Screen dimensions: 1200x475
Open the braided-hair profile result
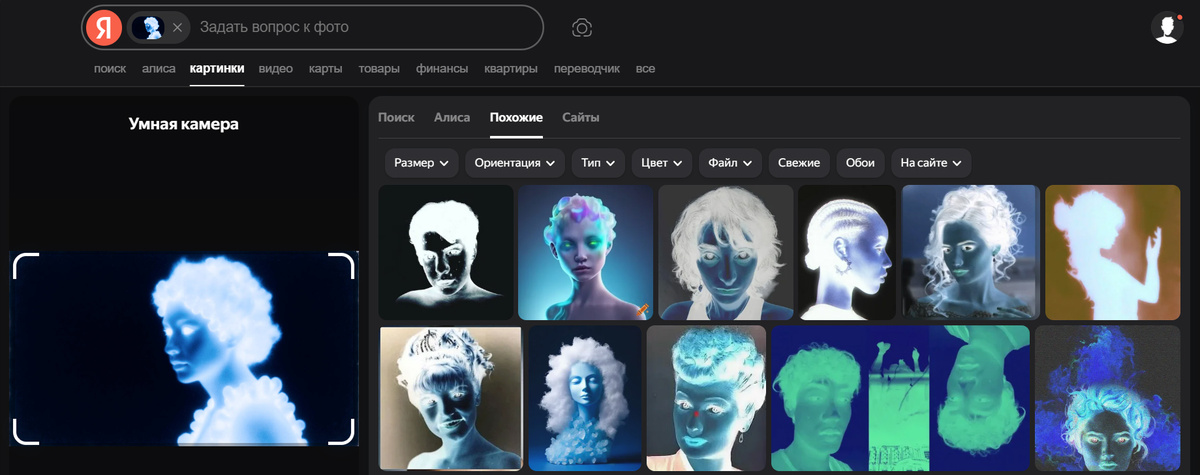(x=847, y=252)
